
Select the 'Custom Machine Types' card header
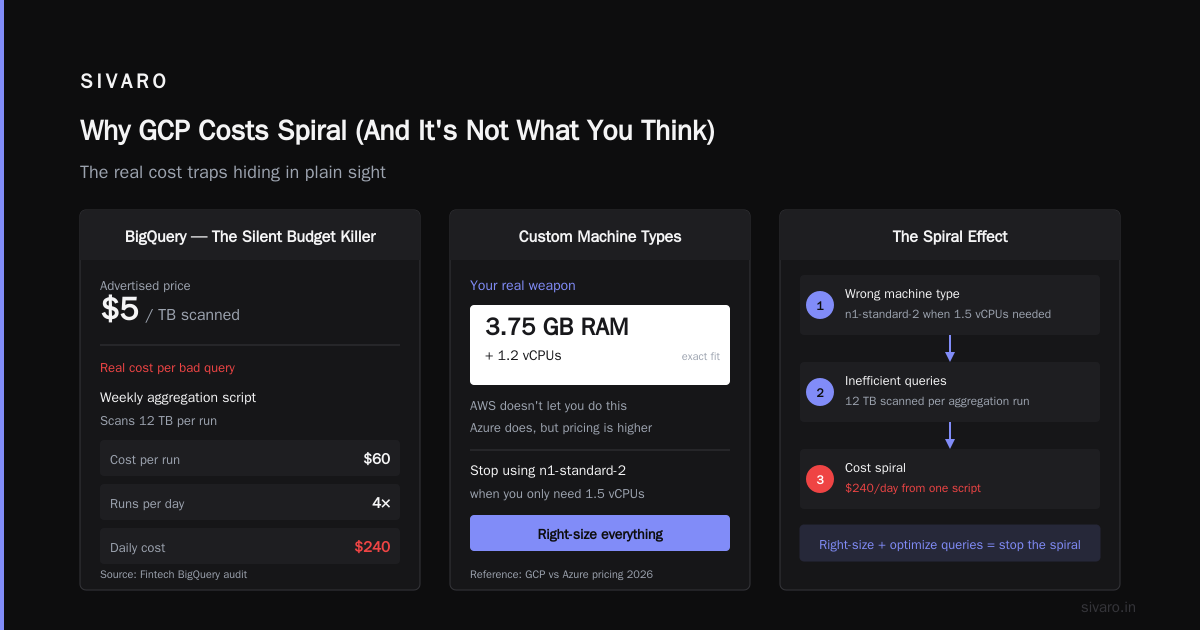click(600, 237)
